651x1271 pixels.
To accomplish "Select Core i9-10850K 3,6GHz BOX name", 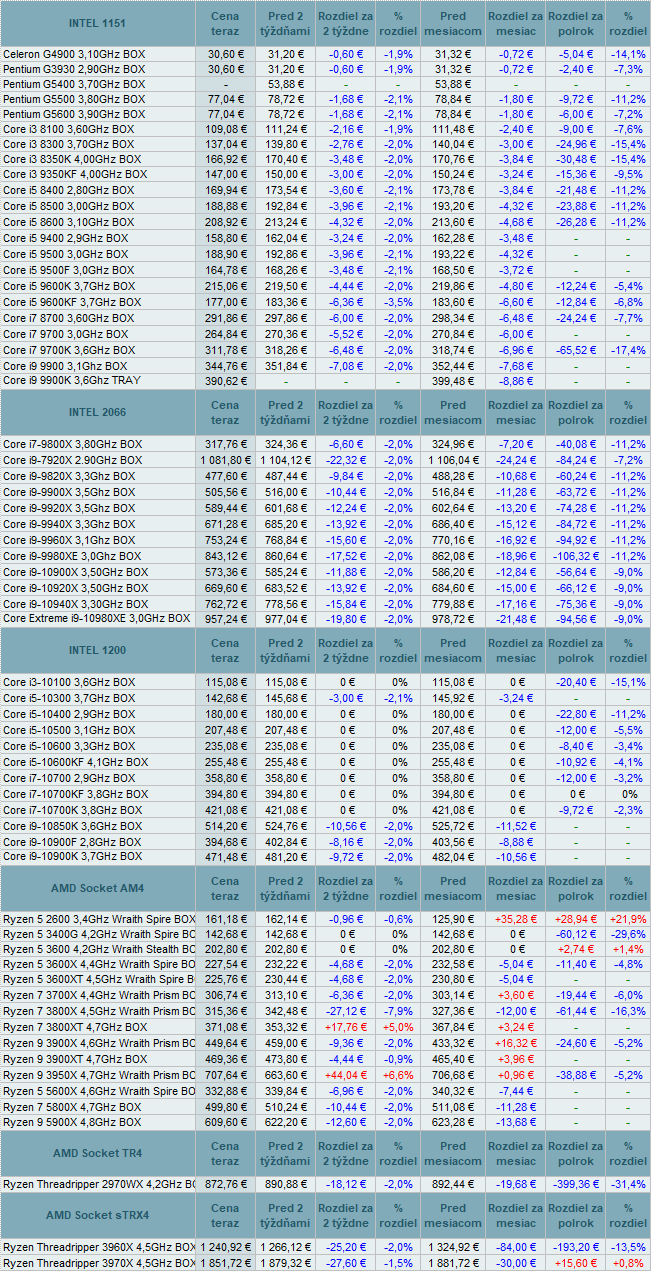I will (72, 826).
